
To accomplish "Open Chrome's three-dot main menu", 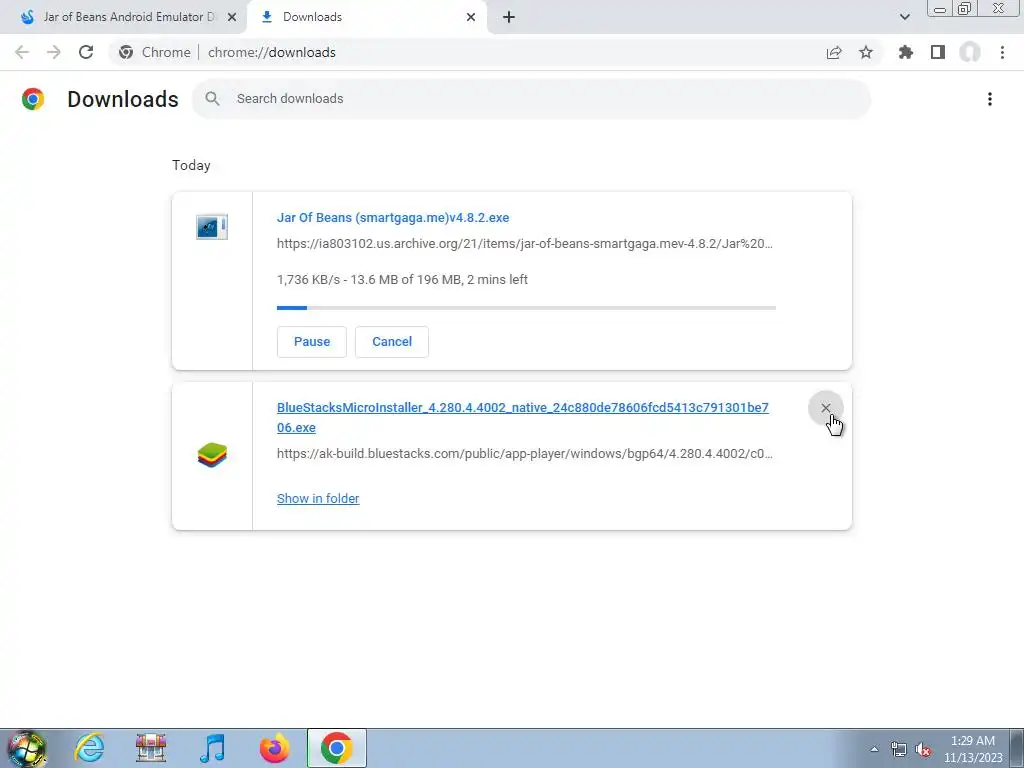I will coord(1002,52).
